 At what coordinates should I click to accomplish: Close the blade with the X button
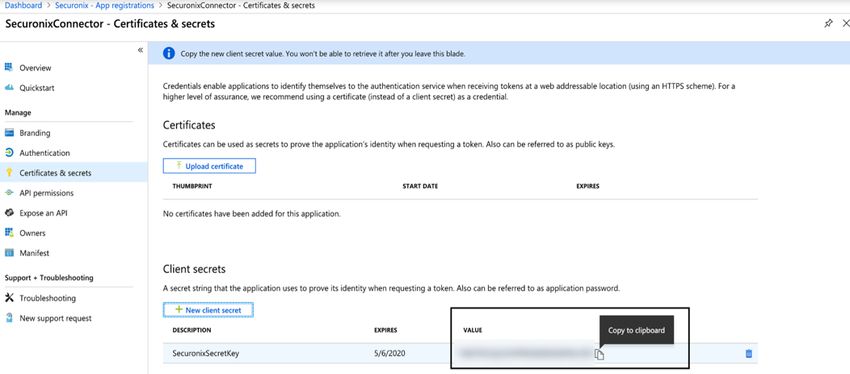[x=845, y=23]
